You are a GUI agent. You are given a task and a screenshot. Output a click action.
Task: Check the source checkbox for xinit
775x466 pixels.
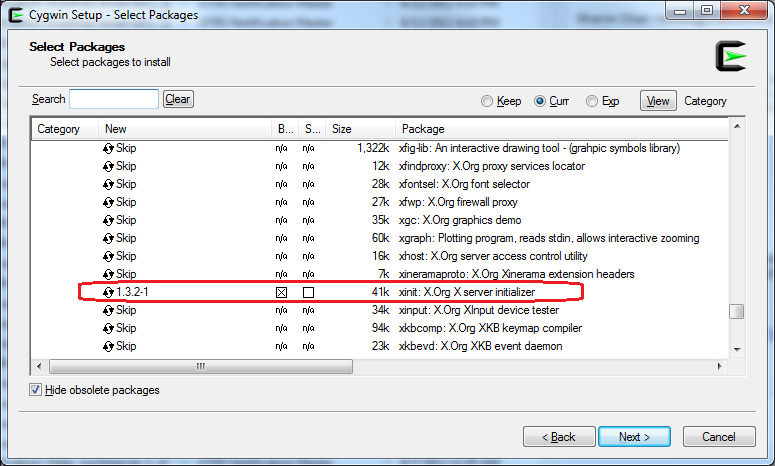click(x=308, y=293)
